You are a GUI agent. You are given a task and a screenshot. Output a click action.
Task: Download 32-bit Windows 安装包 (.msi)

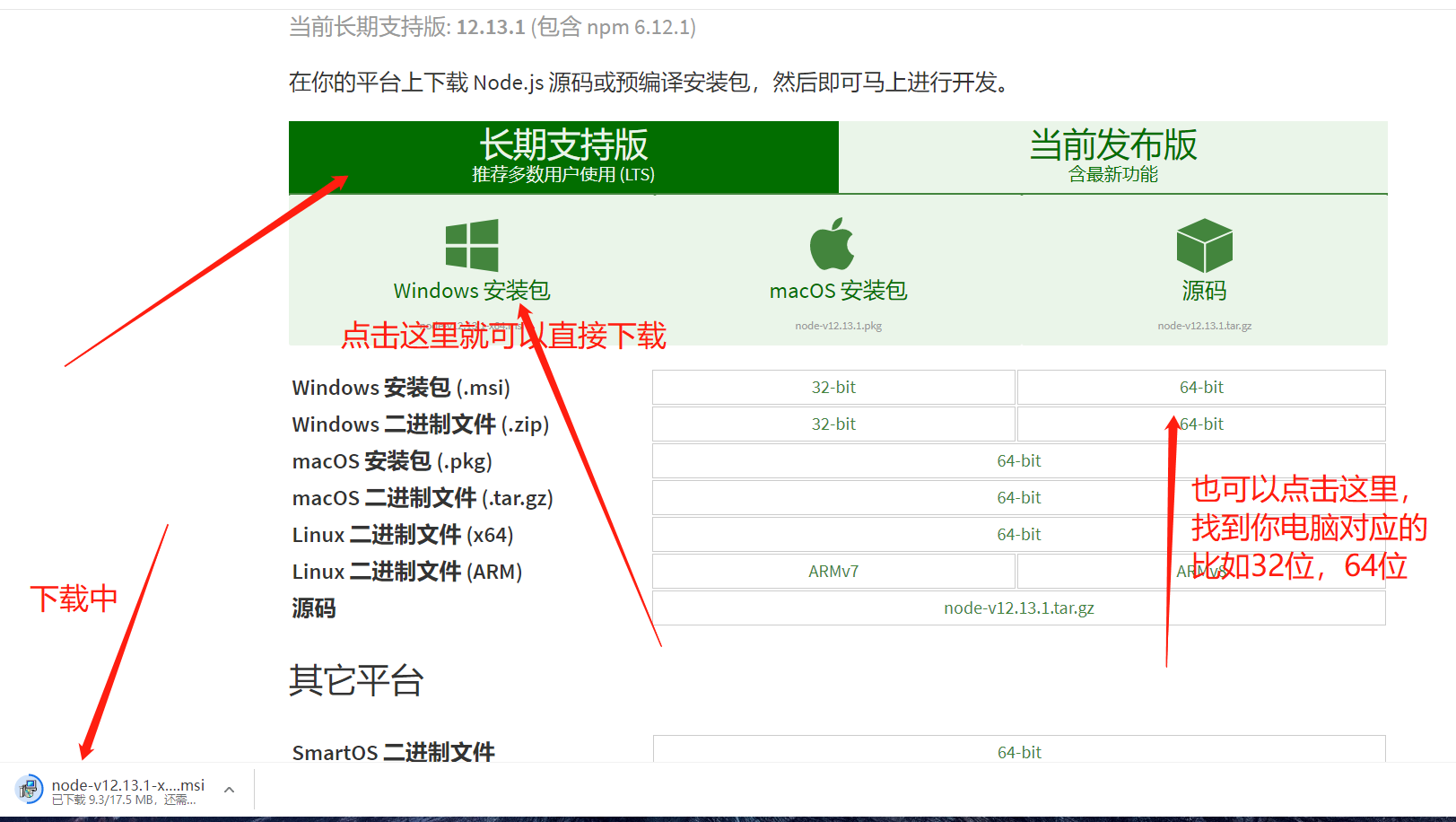(x=833, y=388)
